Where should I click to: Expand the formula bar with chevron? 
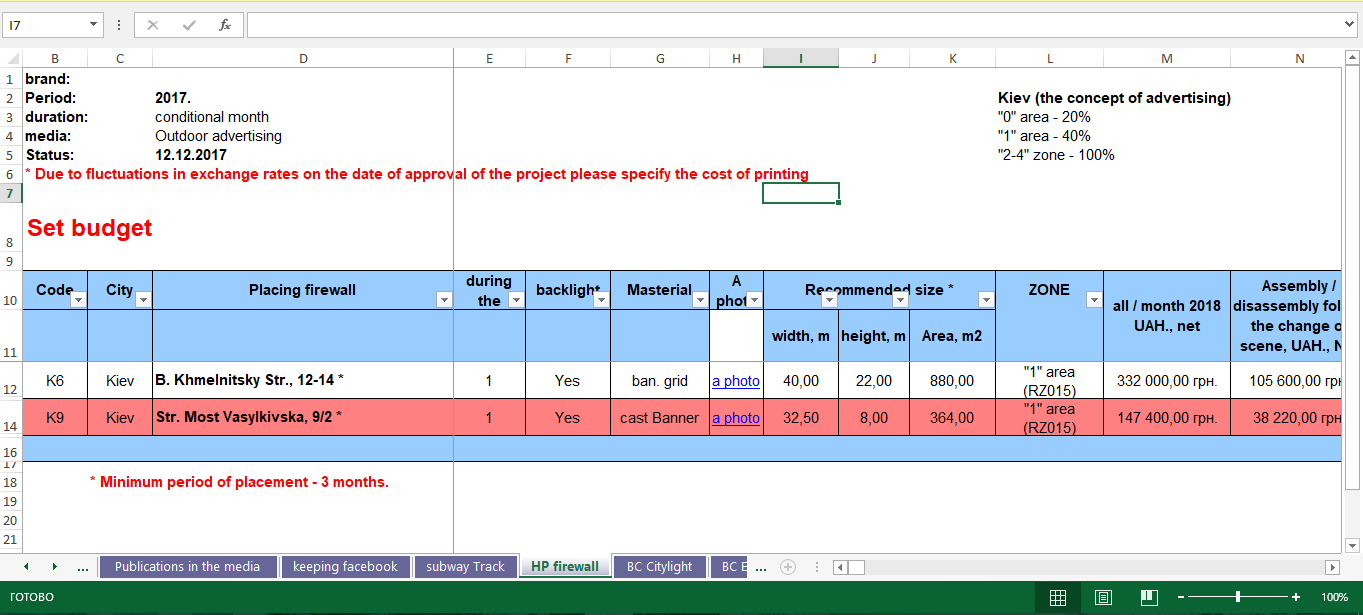(x=1350, y=25)
